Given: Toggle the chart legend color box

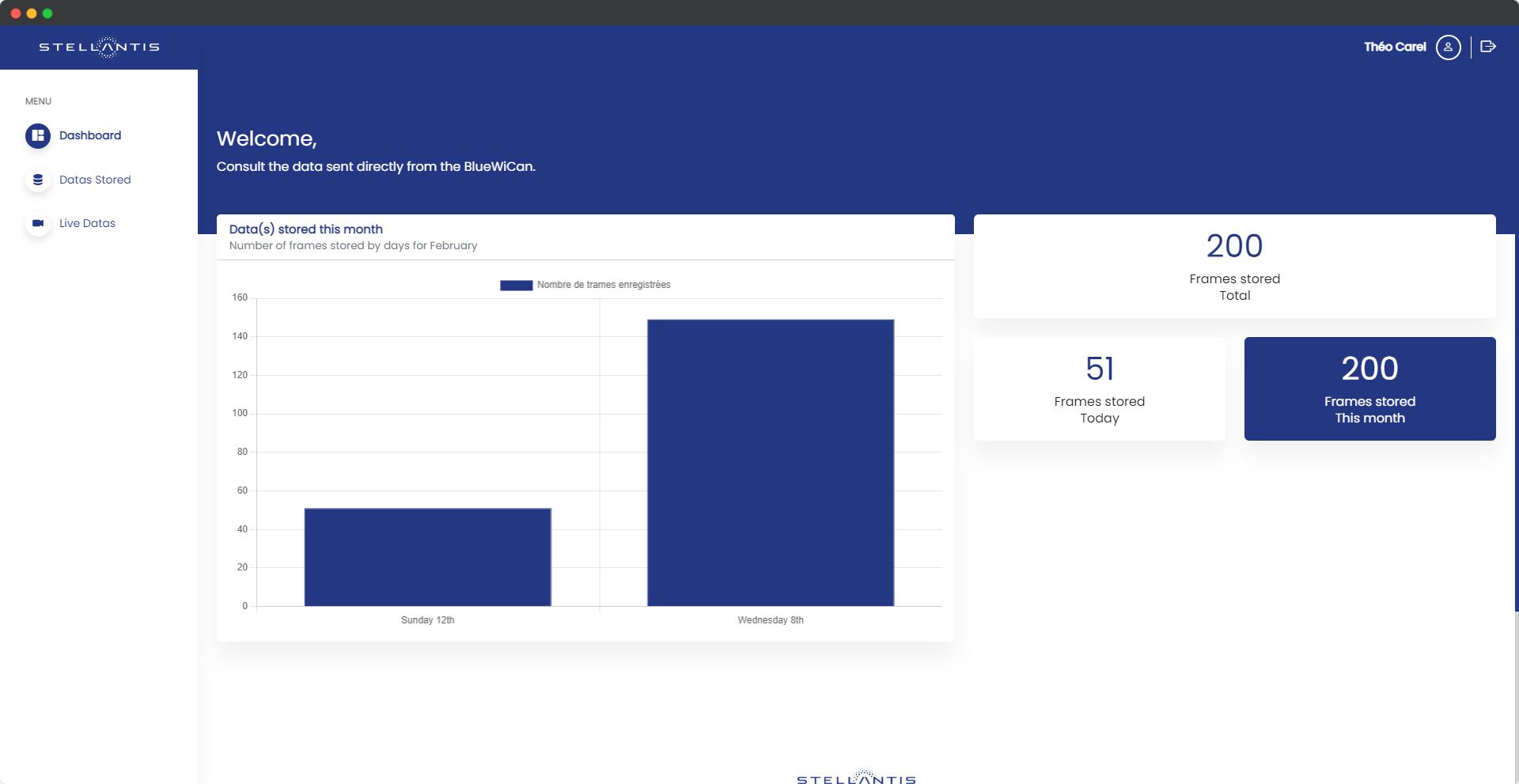Looking at the screenshot, I should (516, 286).
